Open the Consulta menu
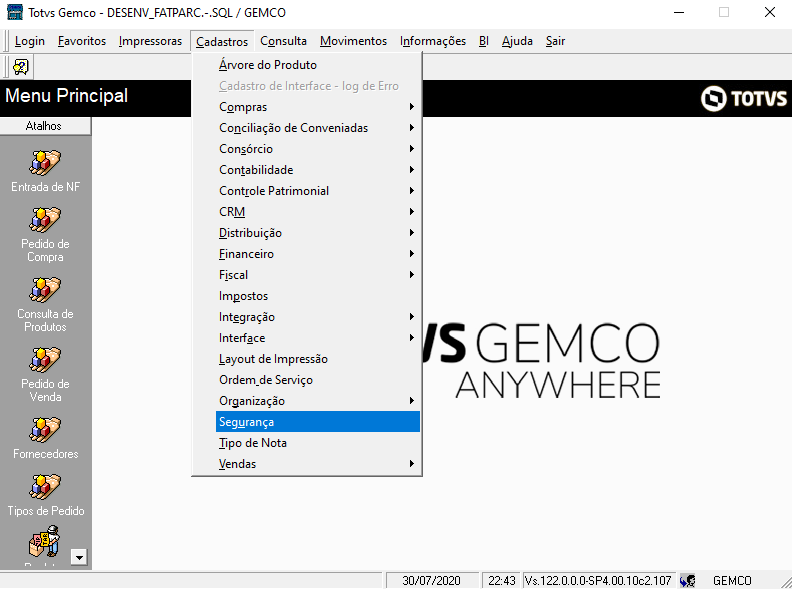This screenshot has height=589, width=792. (x=283, y=41)
